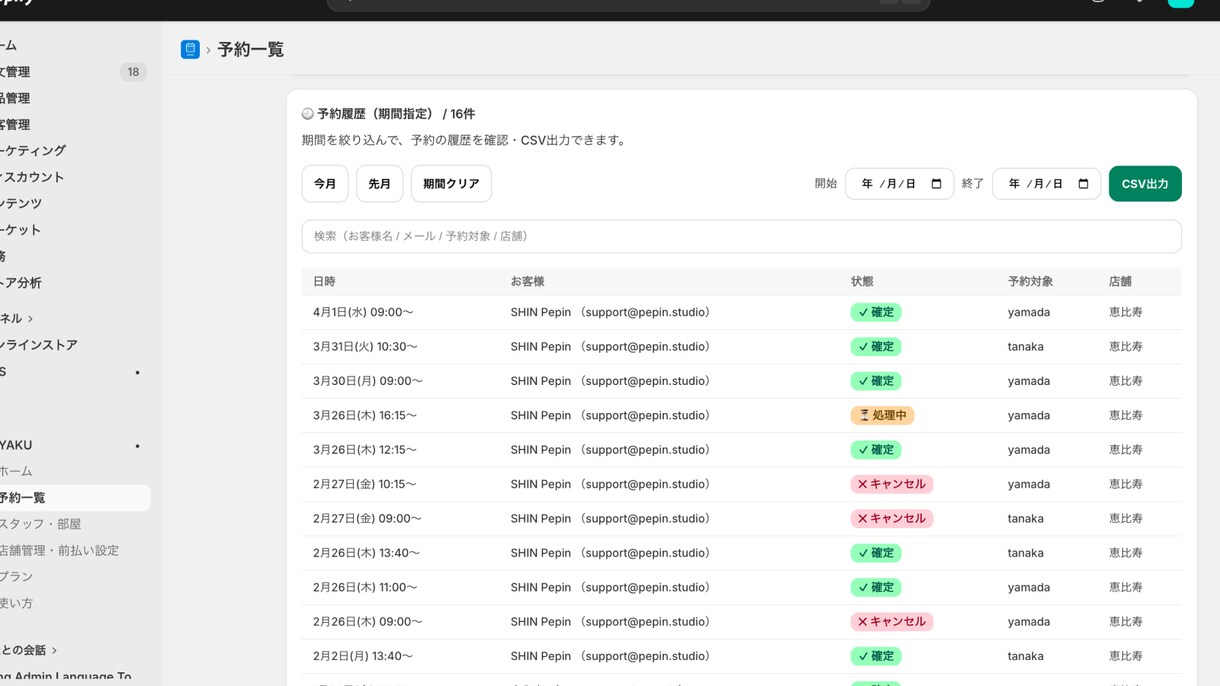Click the 状態 column header
Image resolution: width=1220 pixels, height=686 pixels.
862,282
